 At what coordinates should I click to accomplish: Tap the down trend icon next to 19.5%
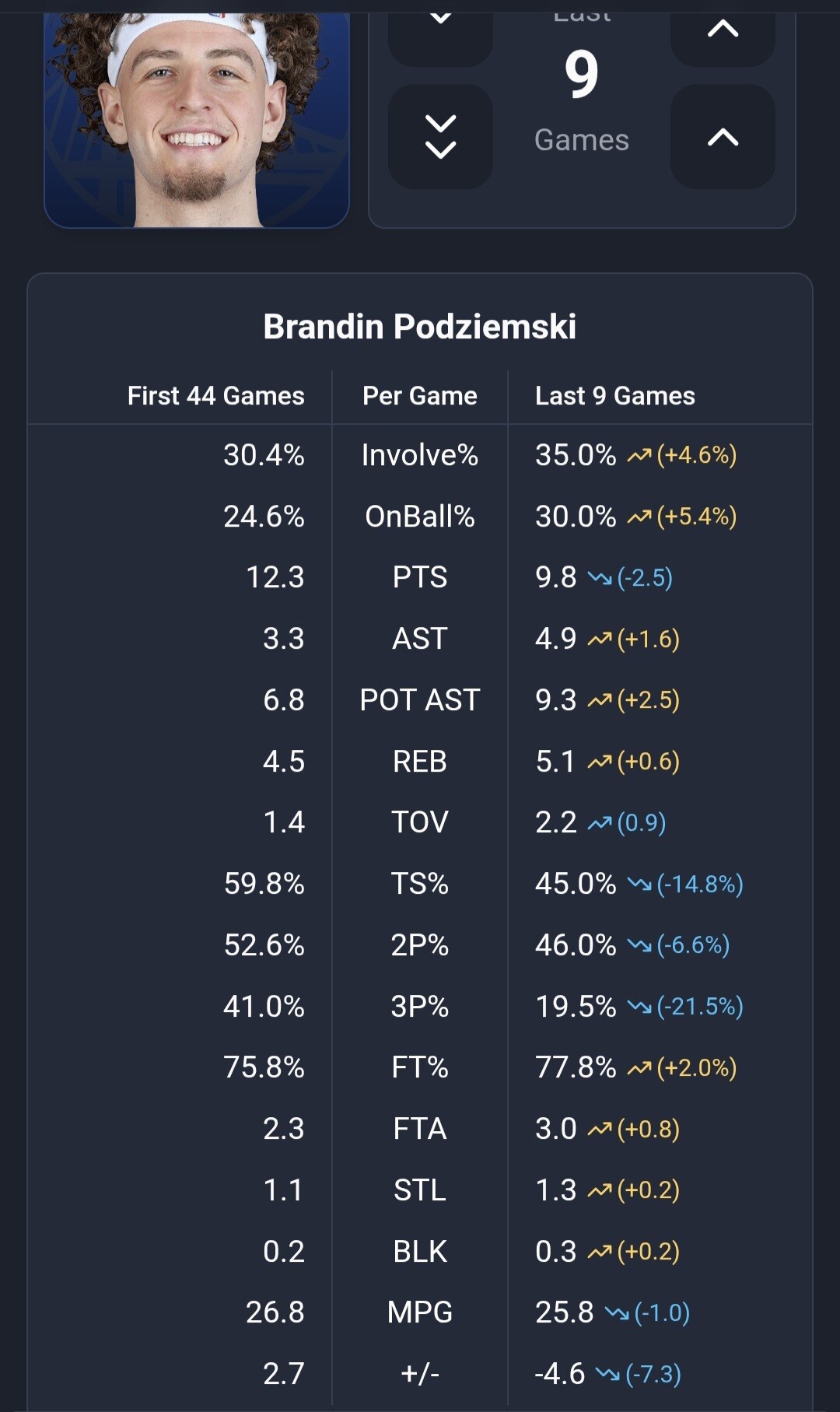coord(639,1007)
